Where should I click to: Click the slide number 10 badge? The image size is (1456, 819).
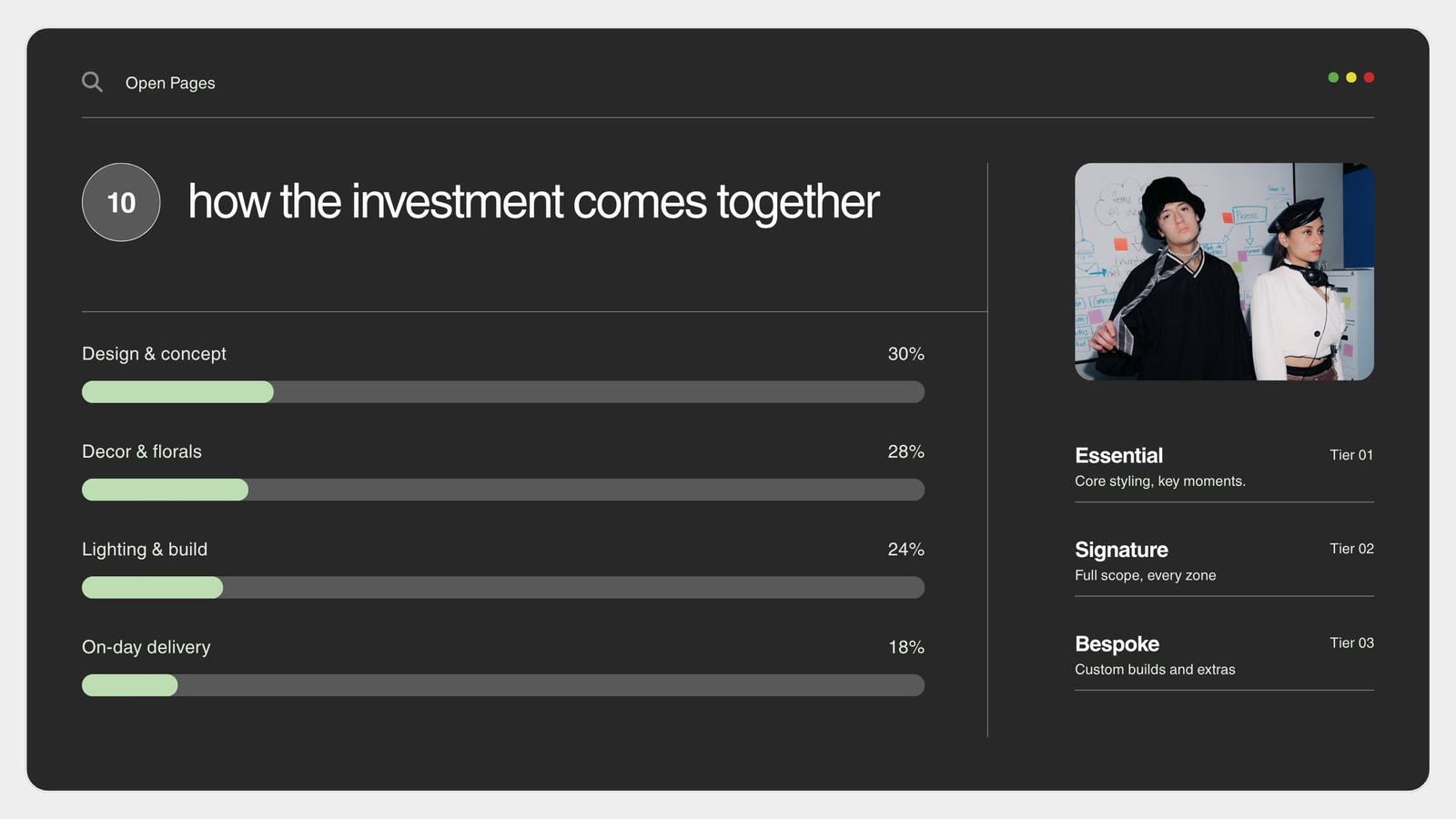(121, 202)
